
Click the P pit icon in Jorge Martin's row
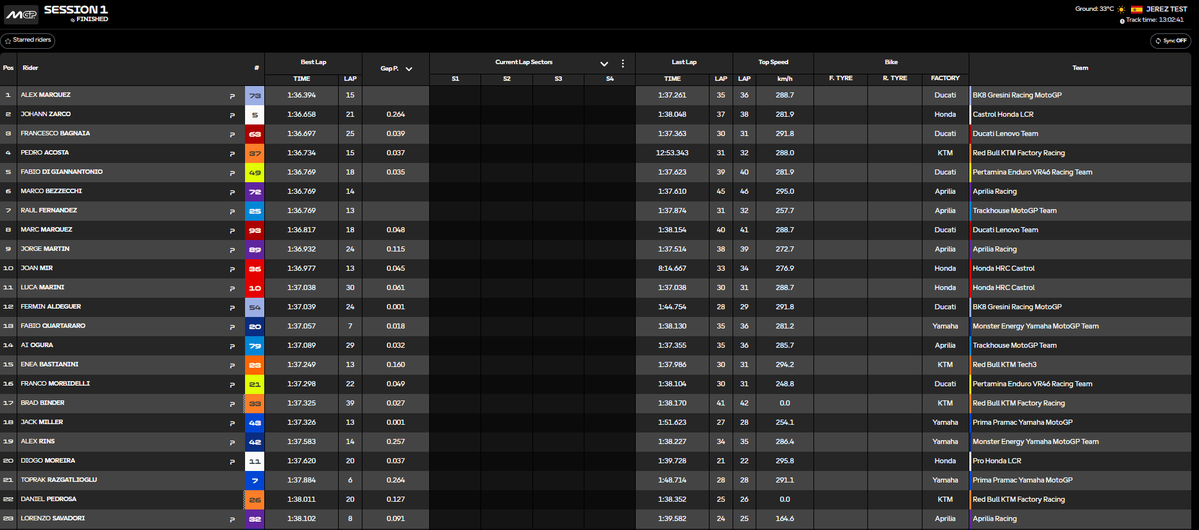[x=232, y=249]
